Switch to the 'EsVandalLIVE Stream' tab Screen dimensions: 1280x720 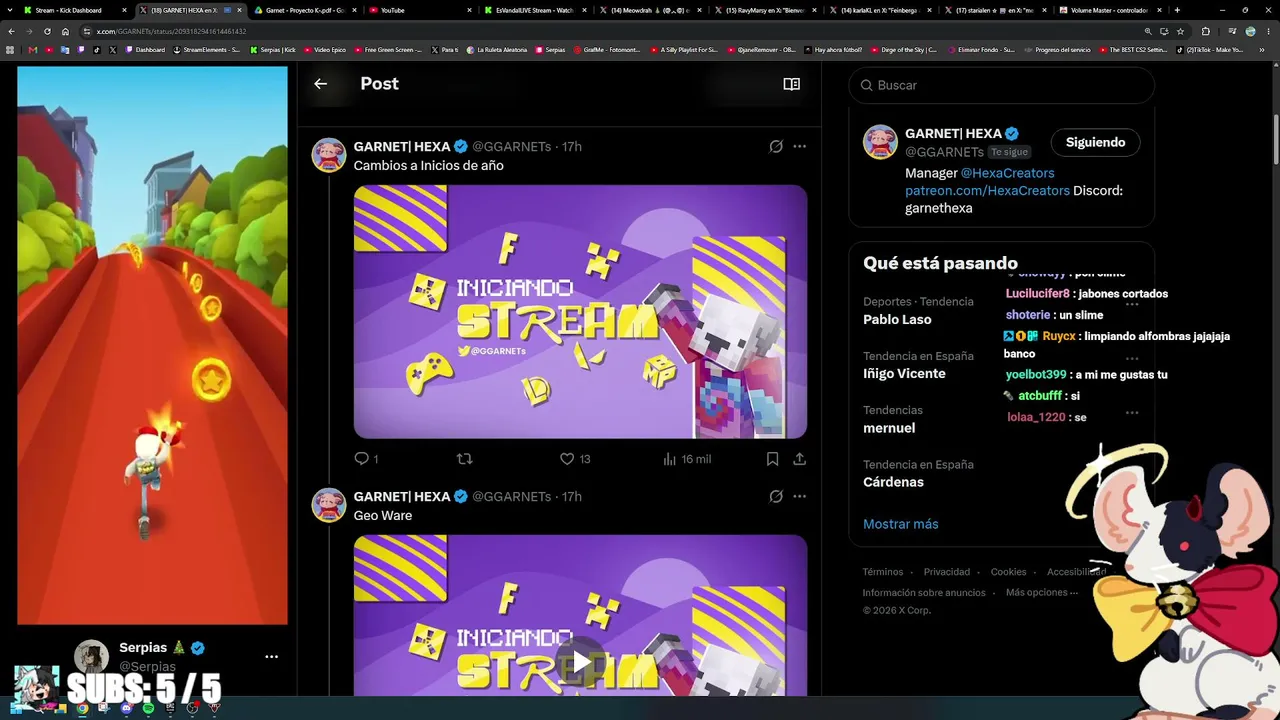pos(535,10)
